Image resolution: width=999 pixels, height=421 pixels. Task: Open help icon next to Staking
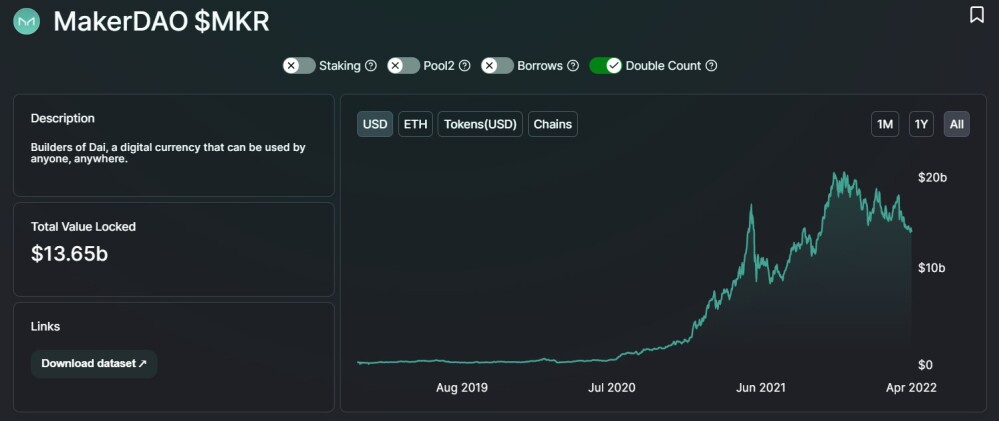(371, 66)
